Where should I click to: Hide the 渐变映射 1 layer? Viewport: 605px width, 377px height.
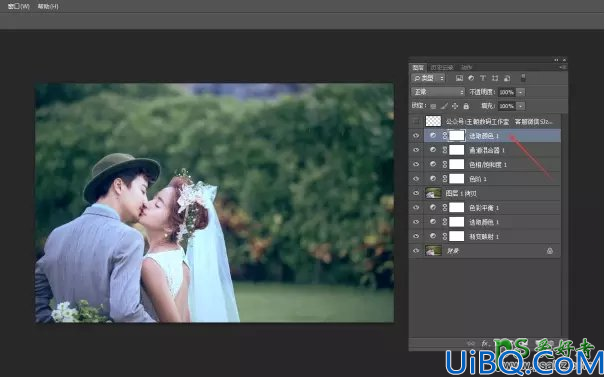point(416,236)
